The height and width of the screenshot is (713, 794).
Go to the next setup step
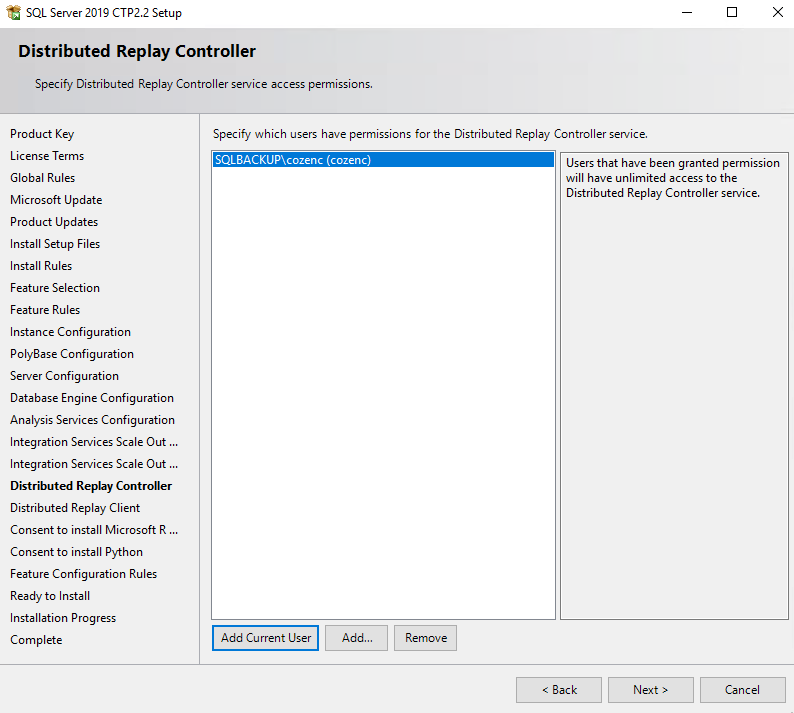651,690
